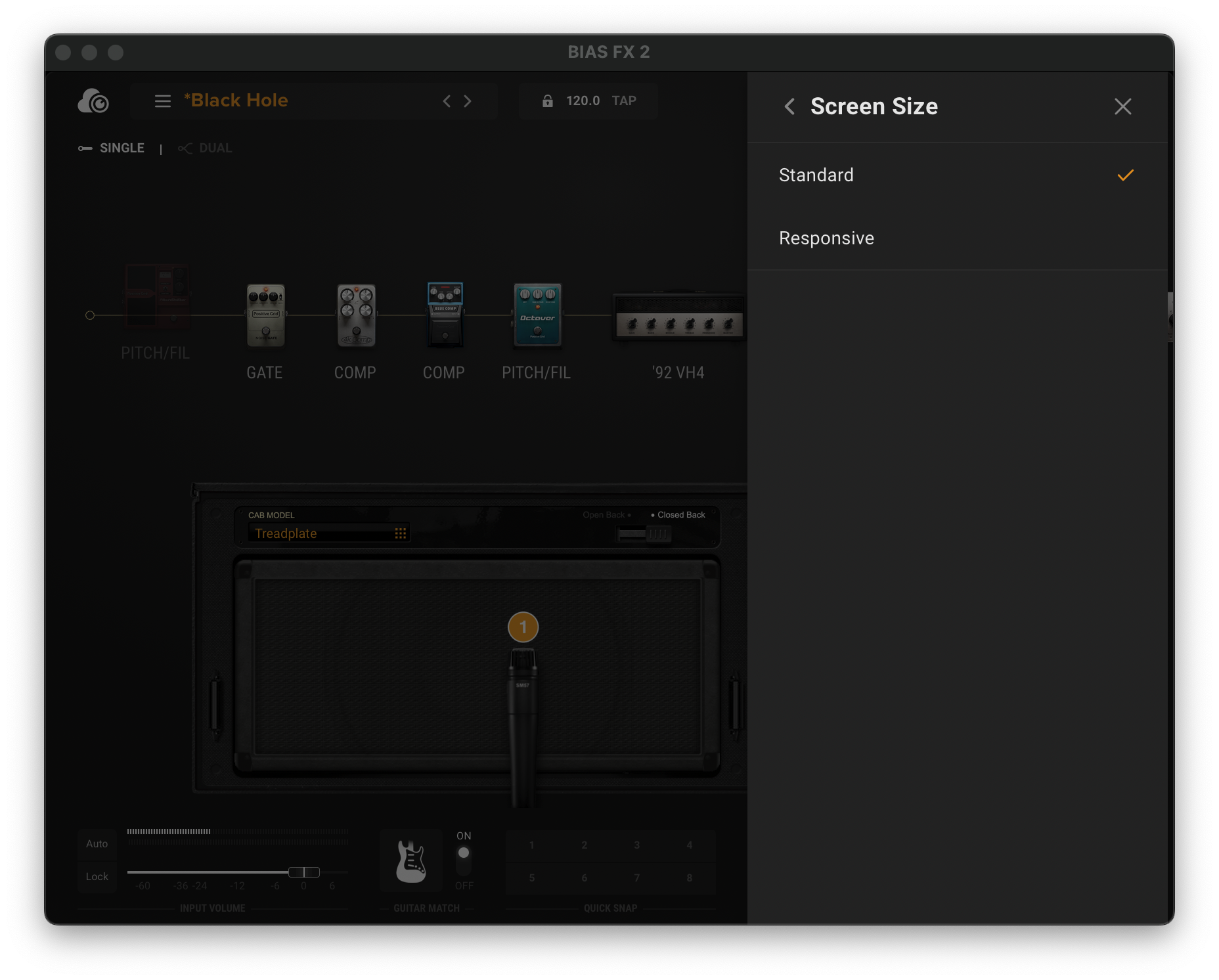Click the speaker cabinet grille
1219x980 pixels.
pos(477,667)
